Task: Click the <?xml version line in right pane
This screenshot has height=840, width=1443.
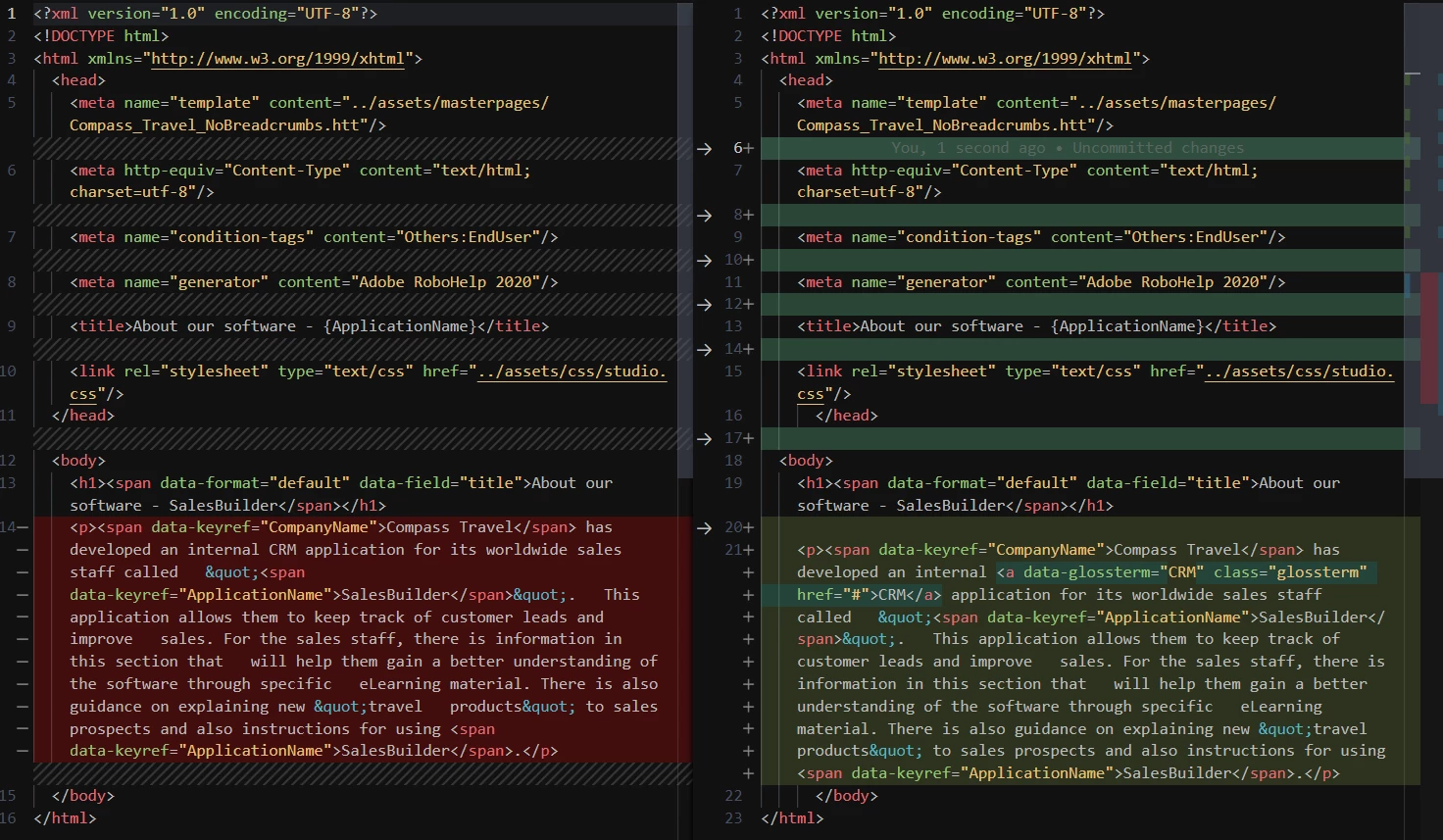Action: coord(932,14)
